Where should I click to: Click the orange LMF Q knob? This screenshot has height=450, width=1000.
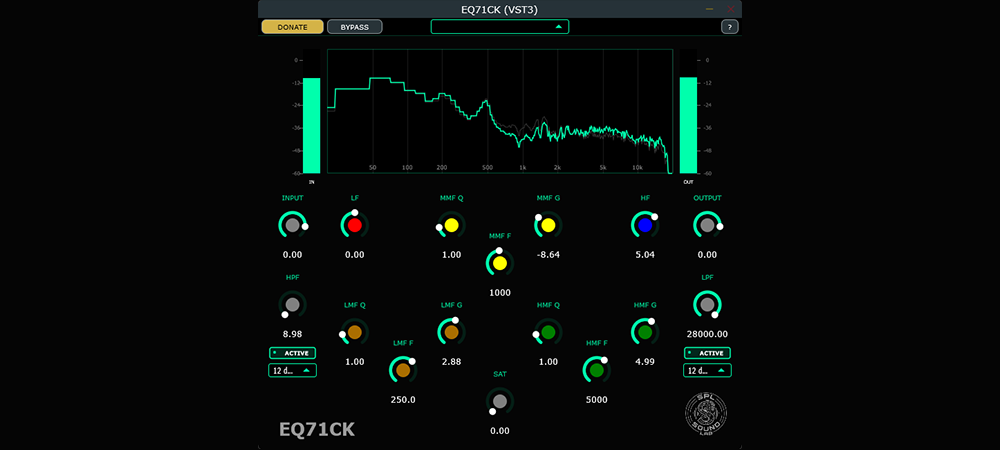pyautogui.click(x=355, y=332)
